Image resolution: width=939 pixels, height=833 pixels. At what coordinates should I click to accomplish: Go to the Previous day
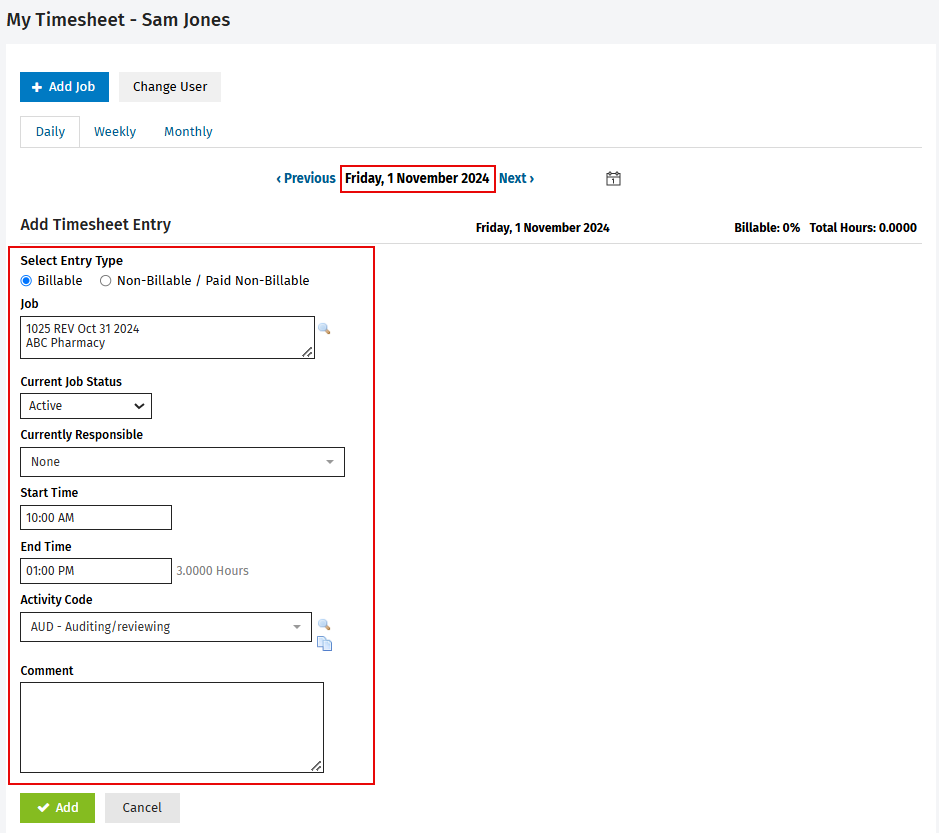pos(306,178)
